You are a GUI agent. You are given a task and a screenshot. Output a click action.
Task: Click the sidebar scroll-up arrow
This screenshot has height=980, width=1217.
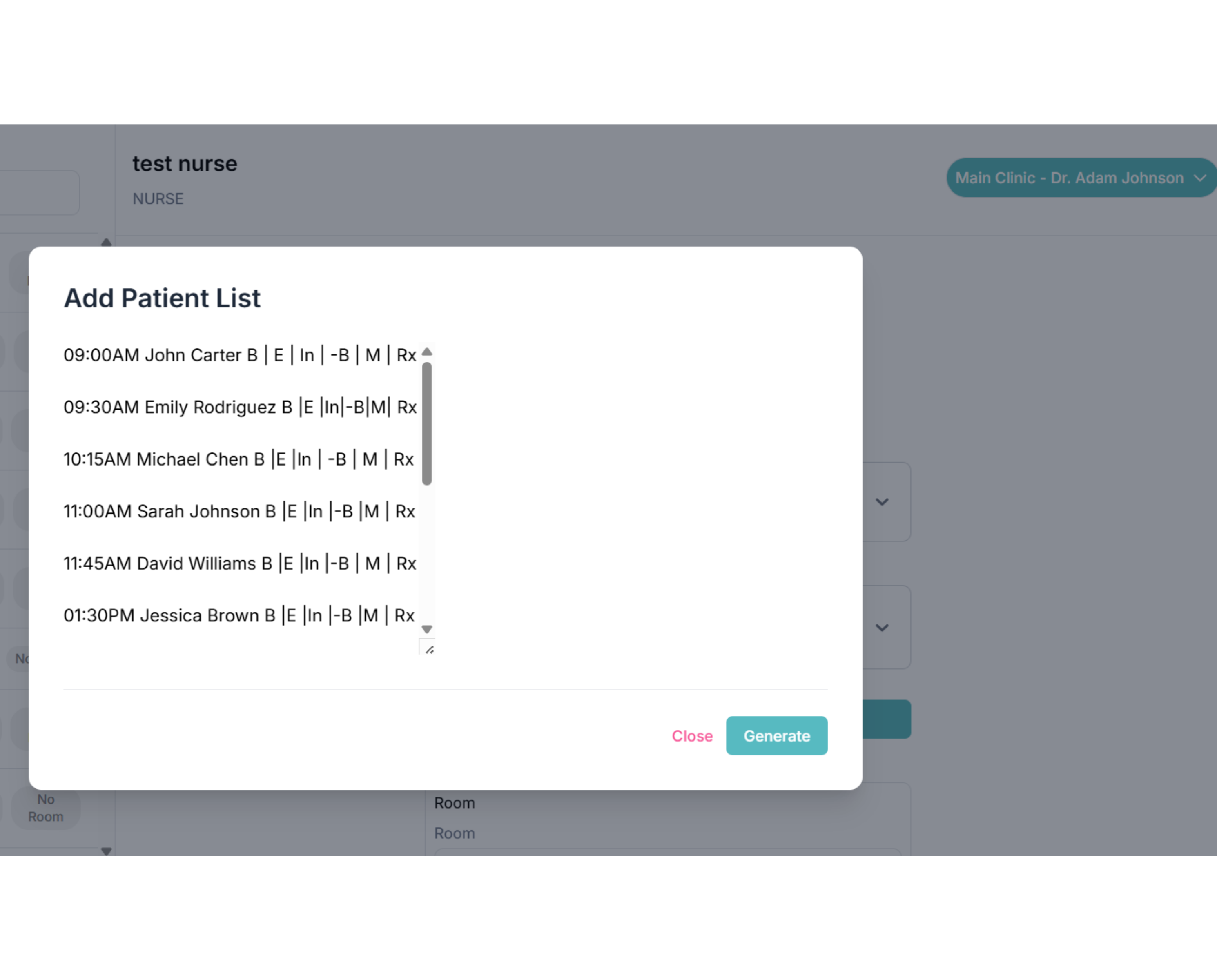click(106, 243)
